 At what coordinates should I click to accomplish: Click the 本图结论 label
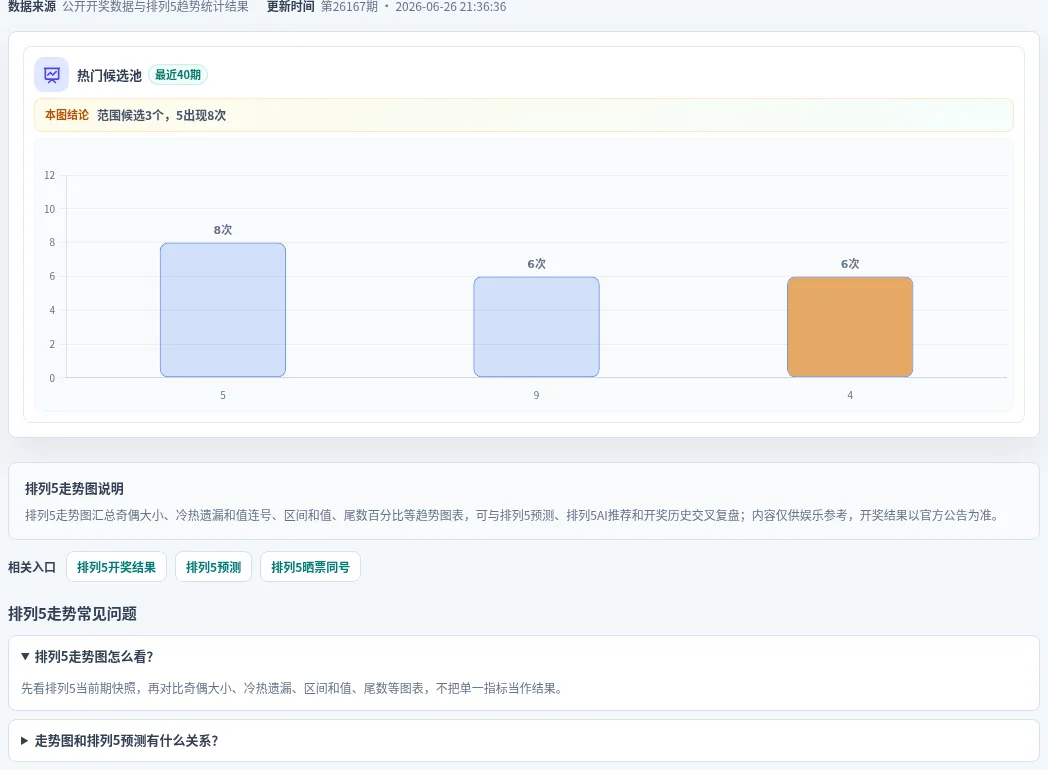click(67, 115)
